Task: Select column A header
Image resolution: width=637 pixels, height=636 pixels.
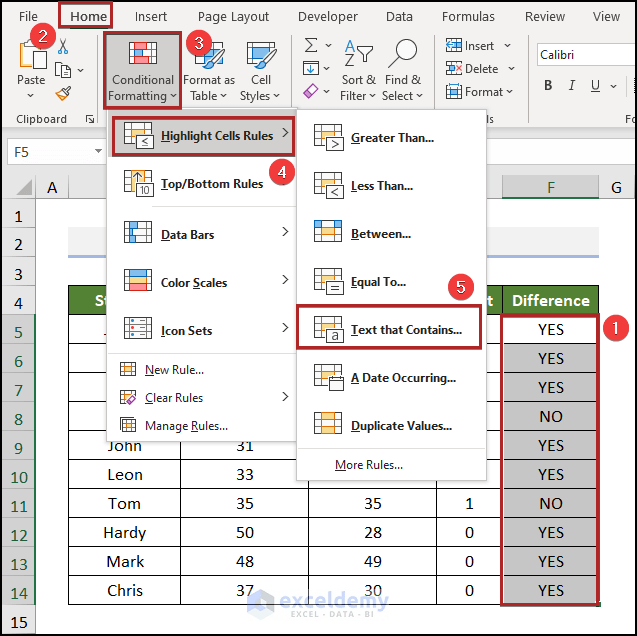Action: [x=52, y=187]
